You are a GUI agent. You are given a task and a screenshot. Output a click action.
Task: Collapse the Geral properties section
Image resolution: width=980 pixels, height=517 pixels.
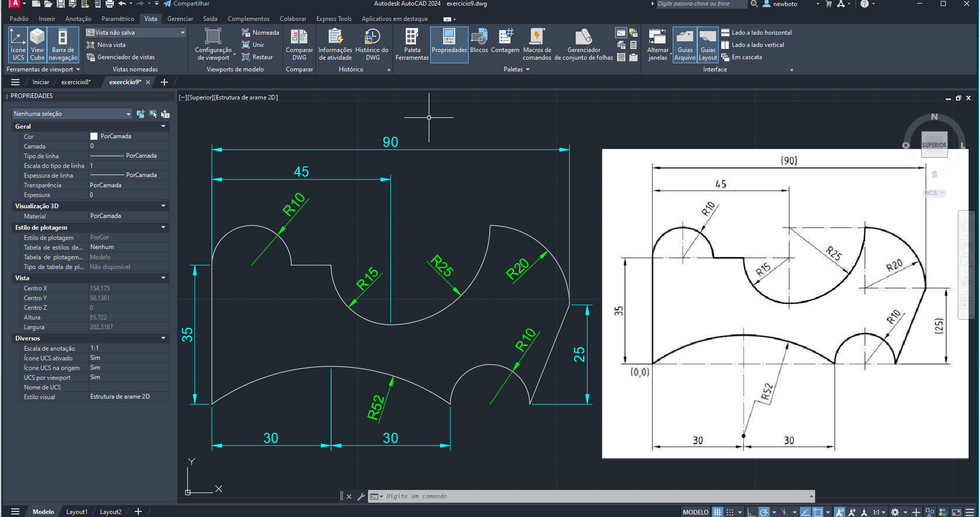[163, 127]
